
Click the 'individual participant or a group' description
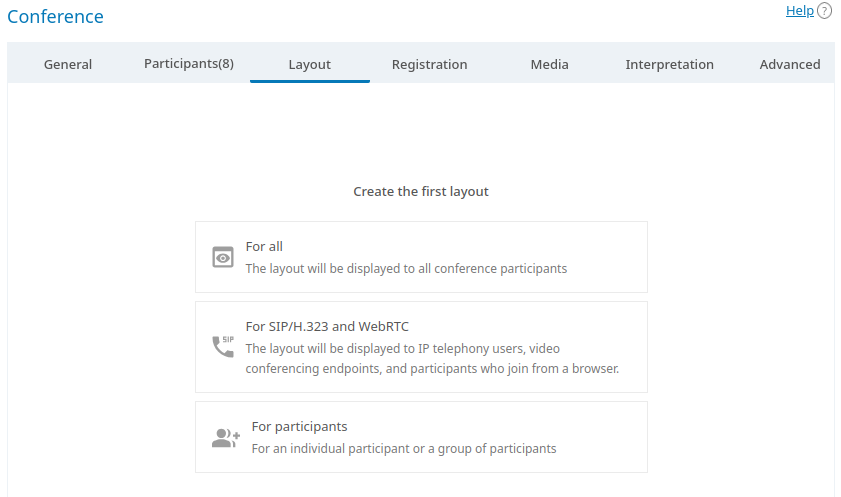coord(403,448)
